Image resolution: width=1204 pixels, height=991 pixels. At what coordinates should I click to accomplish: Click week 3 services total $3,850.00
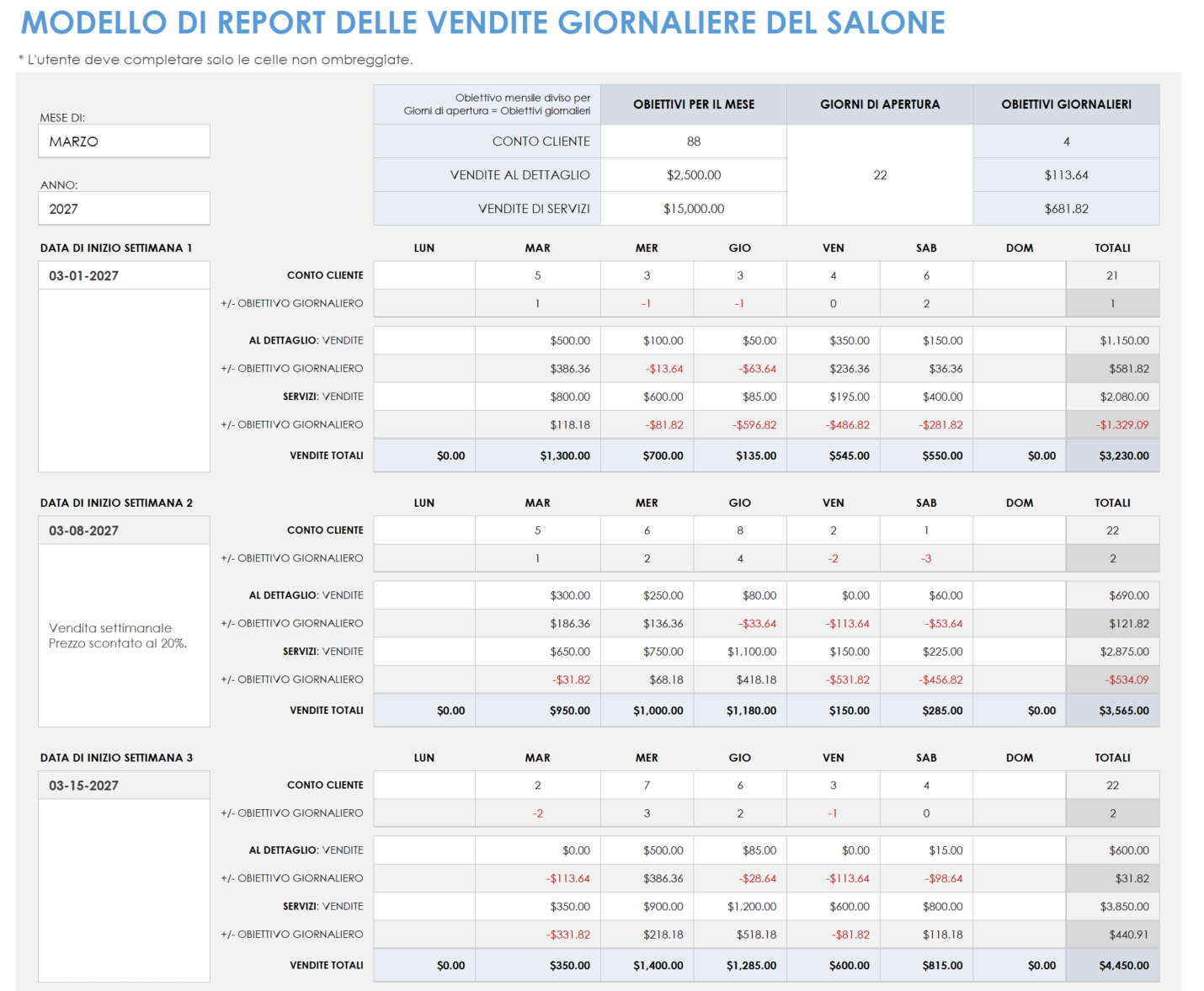(1112, 907)
